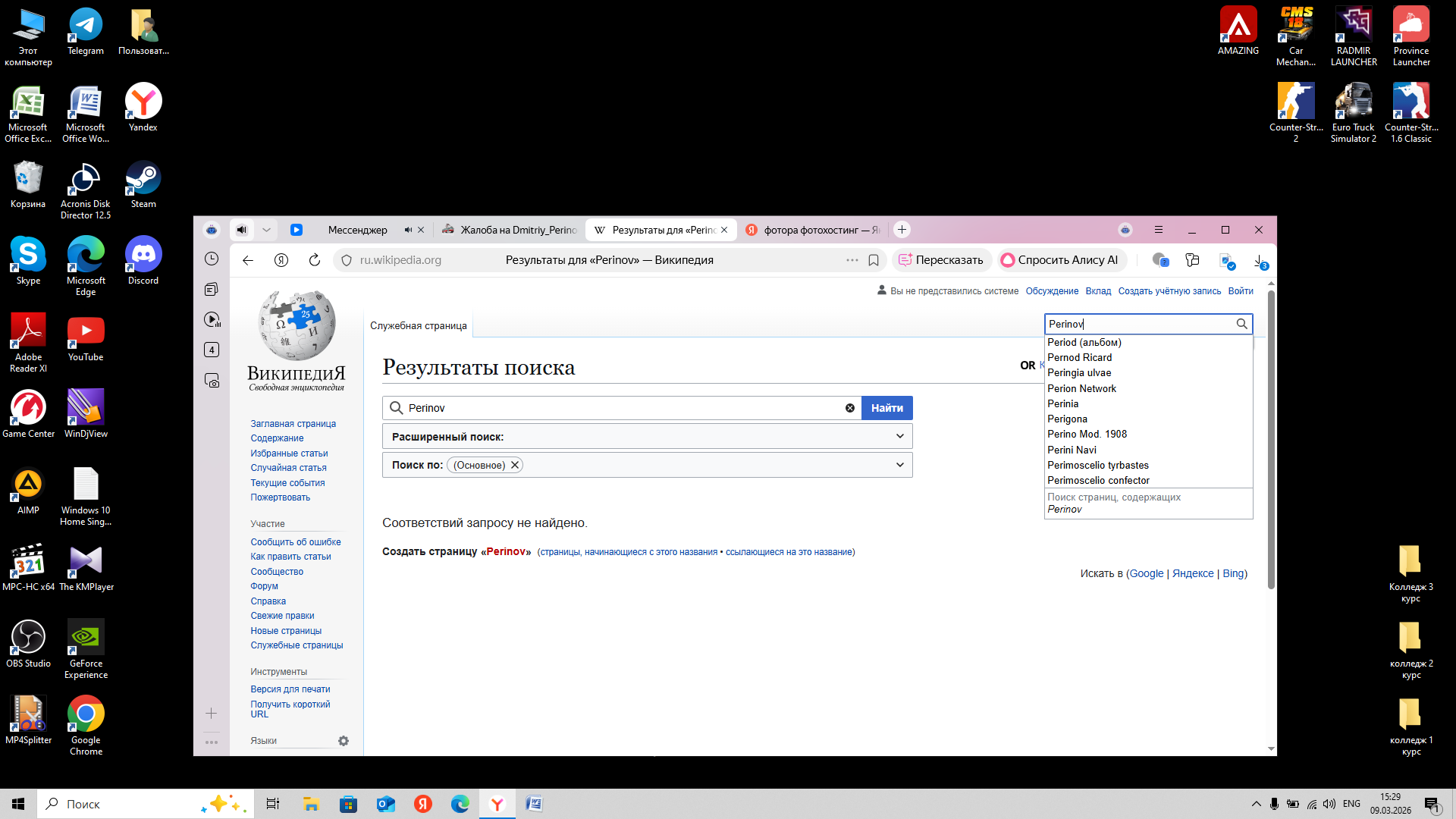Click the bookmark icon in address bar

[874, 260]
